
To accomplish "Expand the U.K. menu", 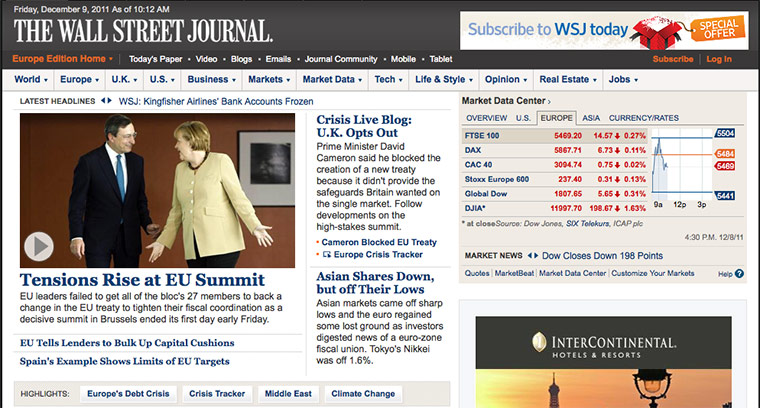I will [x=124, y=79].
